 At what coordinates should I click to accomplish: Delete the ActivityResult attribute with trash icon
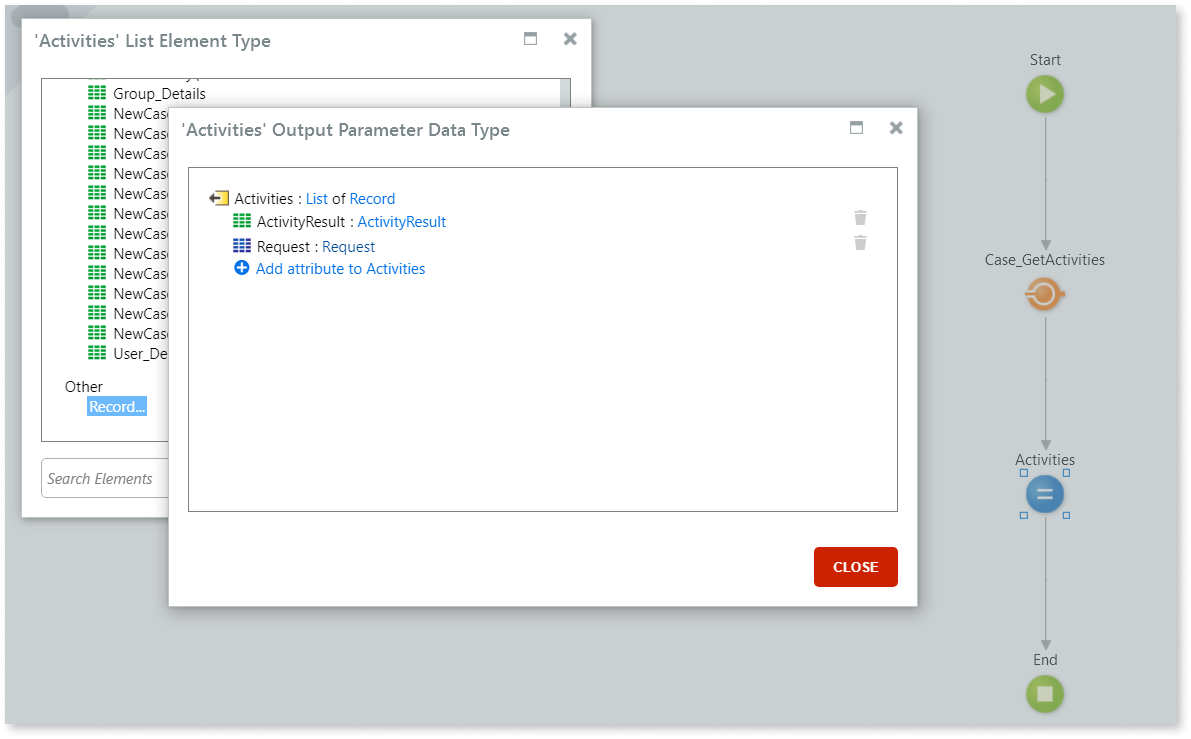coord(860,218)
